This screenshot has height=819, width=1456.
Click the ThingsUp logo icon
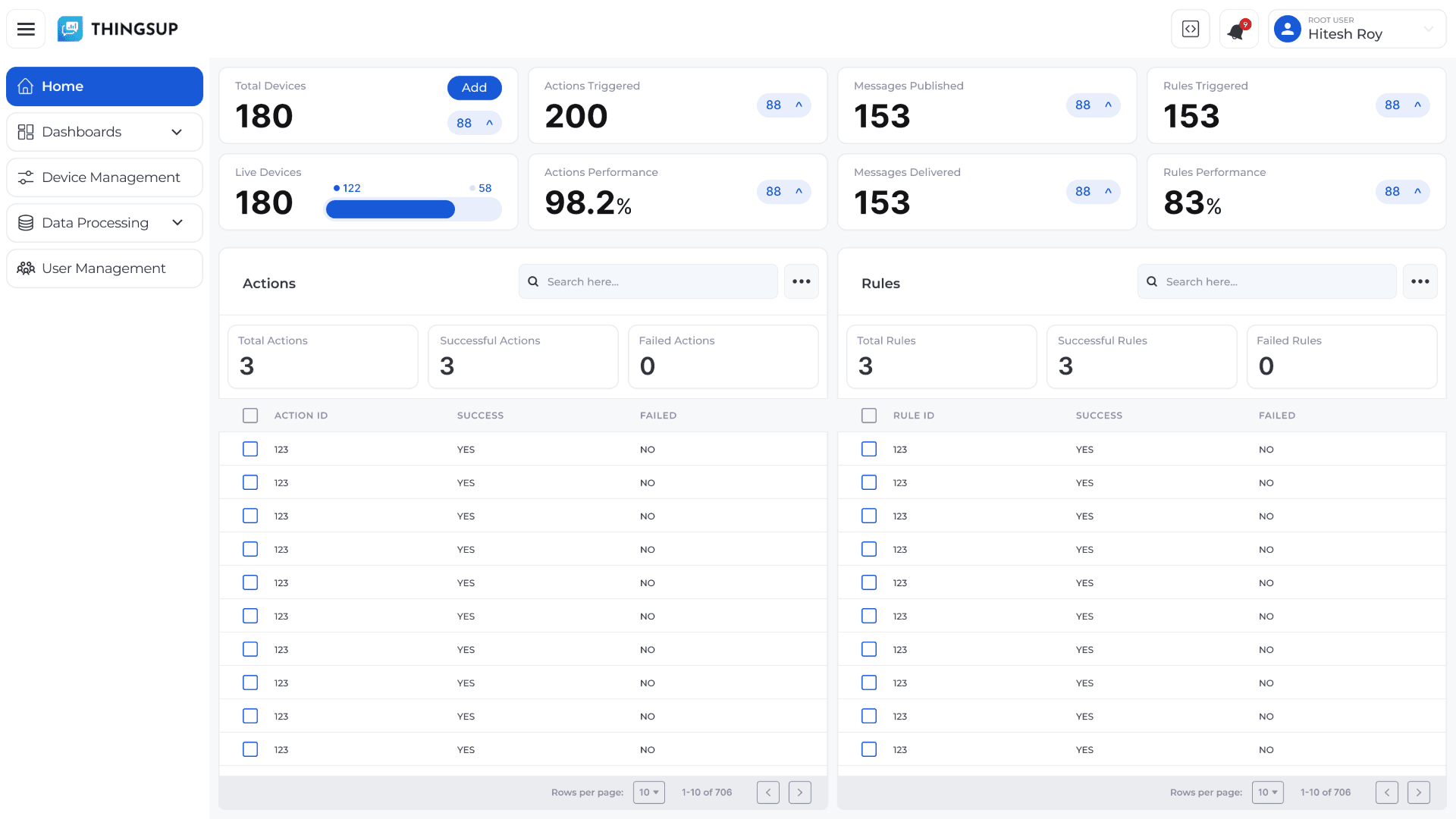pyautogui.click(x=71, y=29)
